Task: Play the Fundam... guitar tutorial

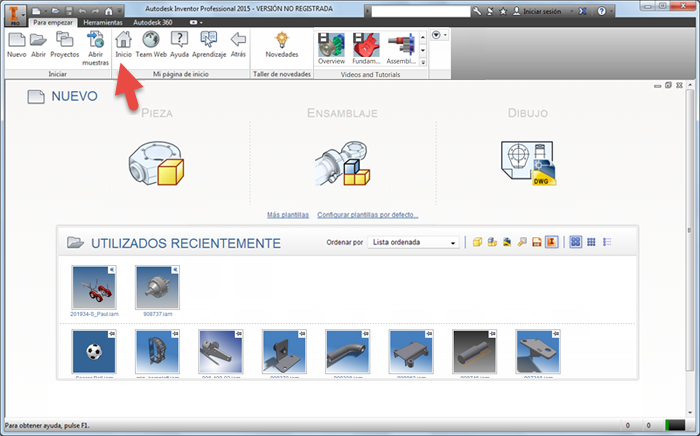Action: point(366,49)
